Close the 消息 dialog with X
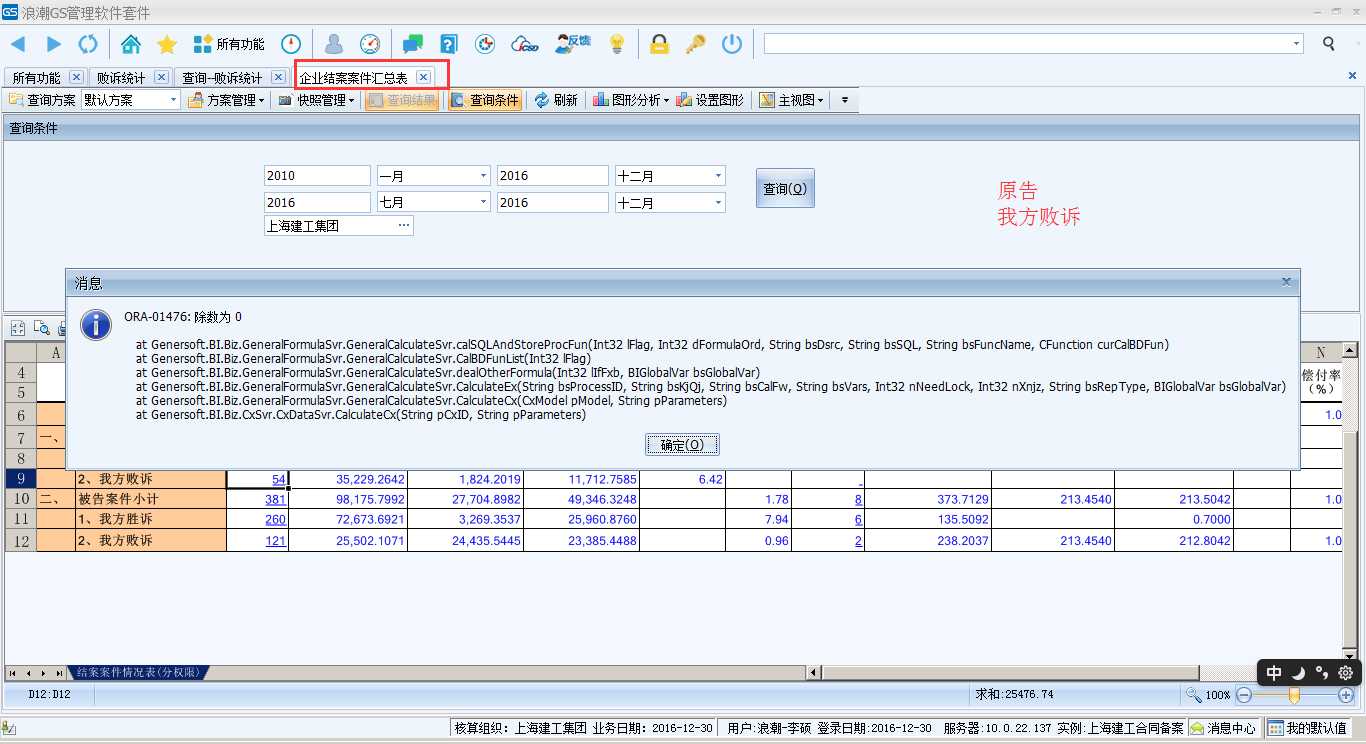 (1286, 282)
